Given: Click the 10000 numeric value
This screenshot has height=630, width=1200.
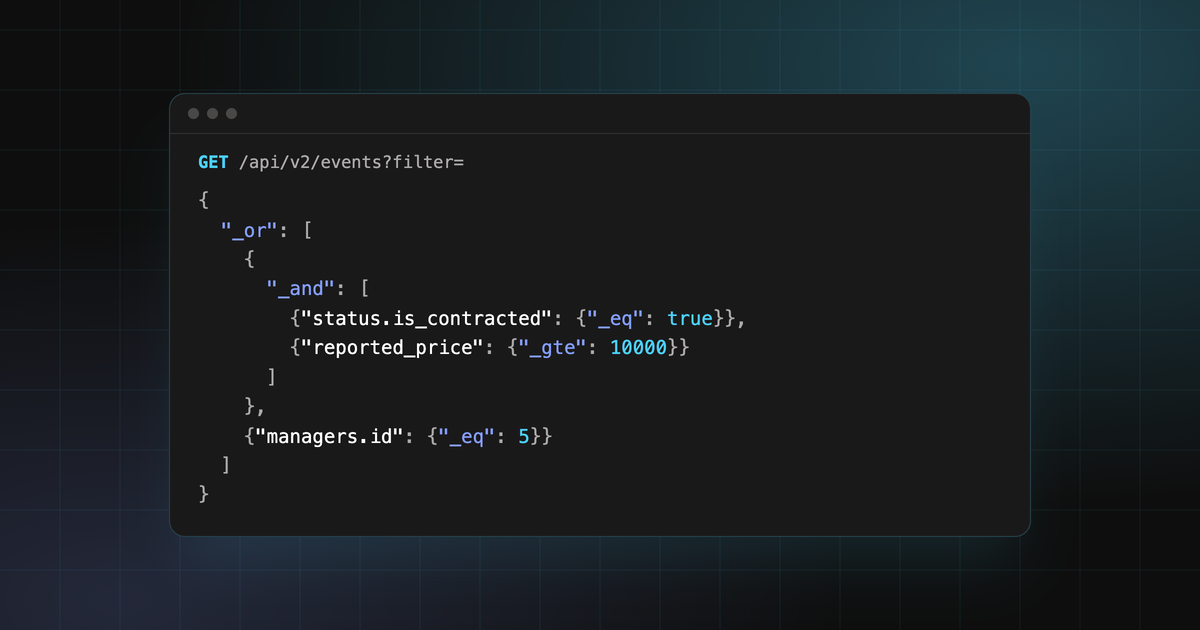Looking at the screenshot, I should point(638,348).
